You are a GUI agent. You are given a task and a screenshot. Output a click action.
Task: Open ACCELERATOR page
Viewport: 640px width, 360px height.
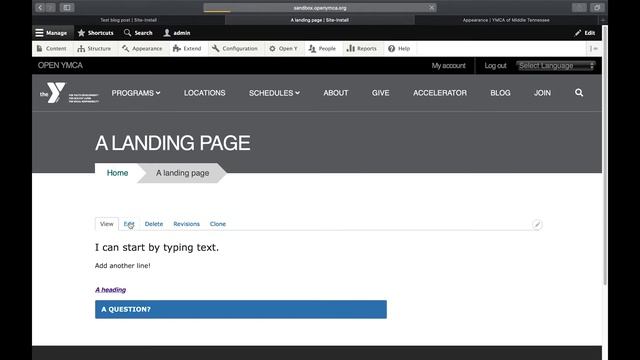[440, 93]
